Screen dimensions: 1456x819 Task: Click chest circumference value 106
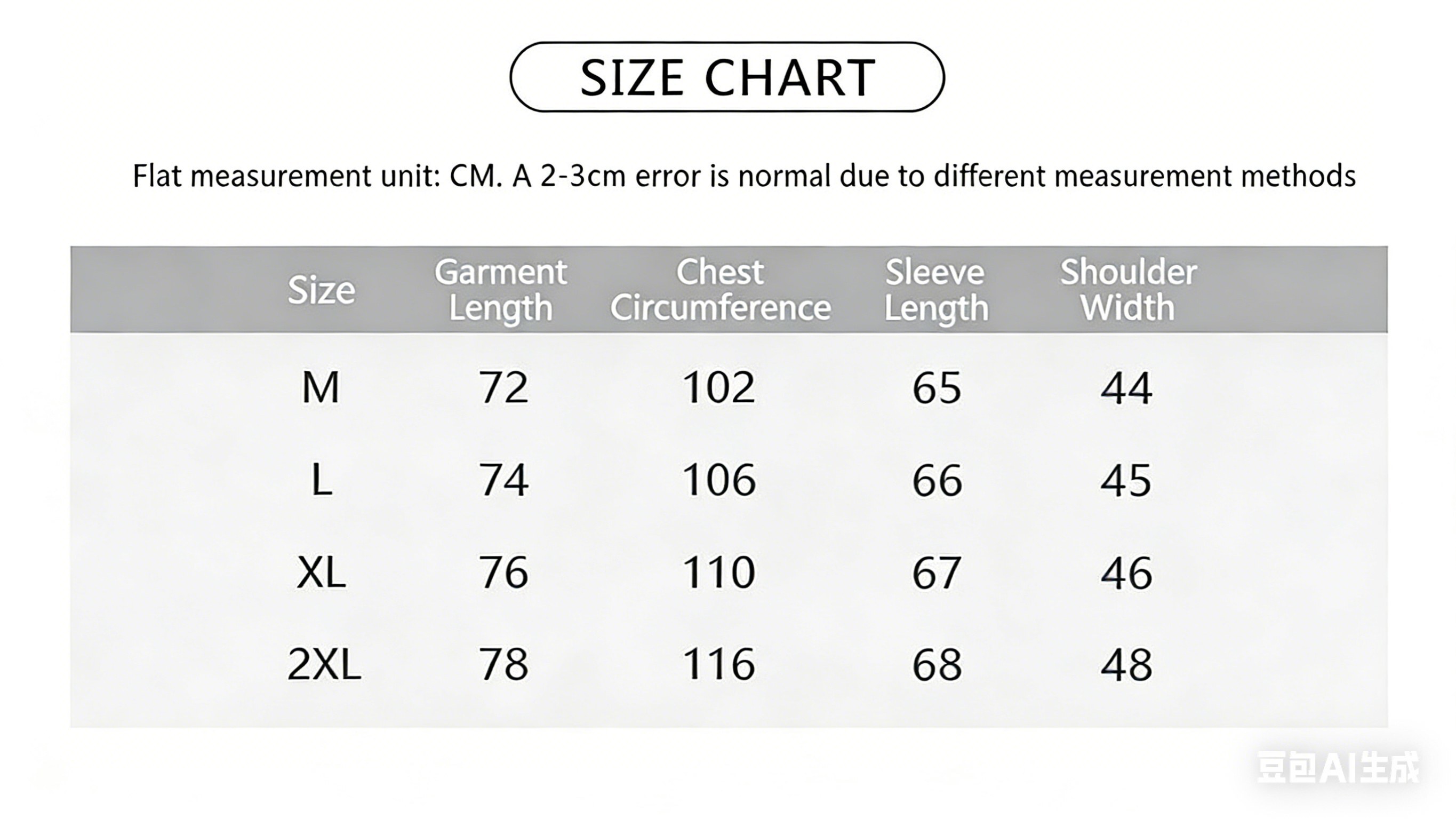tap(719, 480)
